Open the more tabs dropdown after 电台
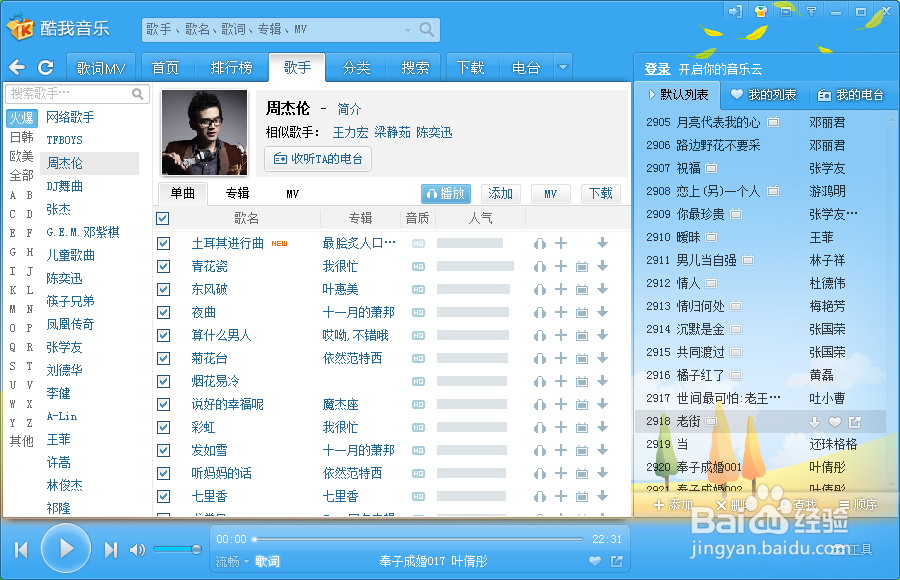 click(x=563, y=67)
